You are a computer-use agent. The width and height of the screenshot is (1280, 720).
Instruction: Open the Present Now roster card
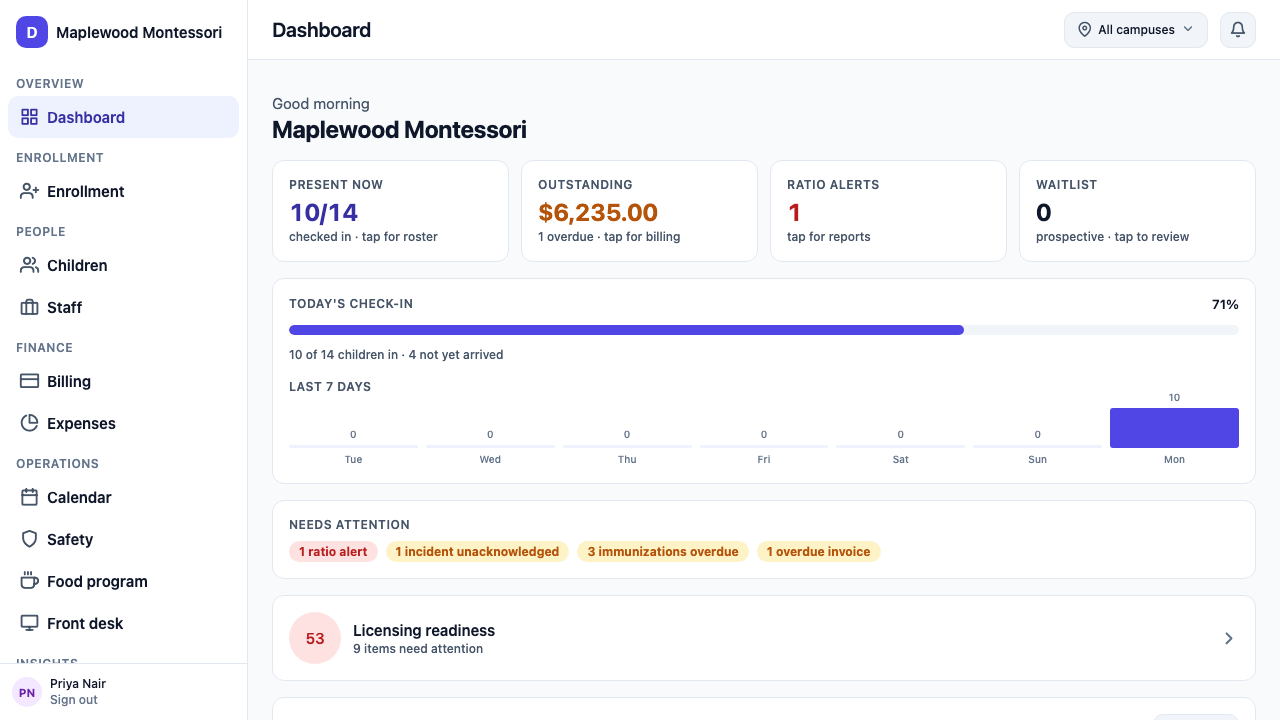pyautogui.click(x=390, y=211)
